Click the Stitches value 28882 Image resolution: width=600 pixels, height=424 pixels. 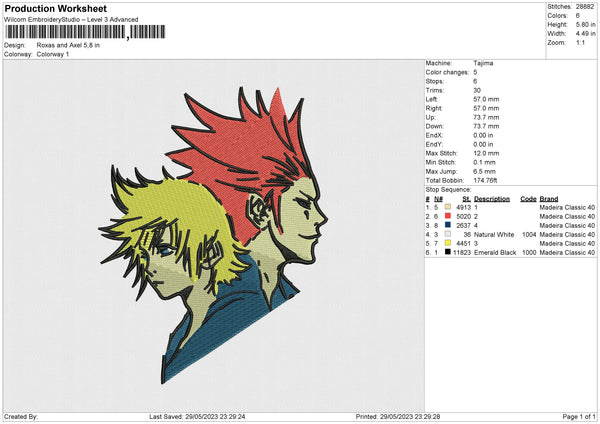point(585,7)
